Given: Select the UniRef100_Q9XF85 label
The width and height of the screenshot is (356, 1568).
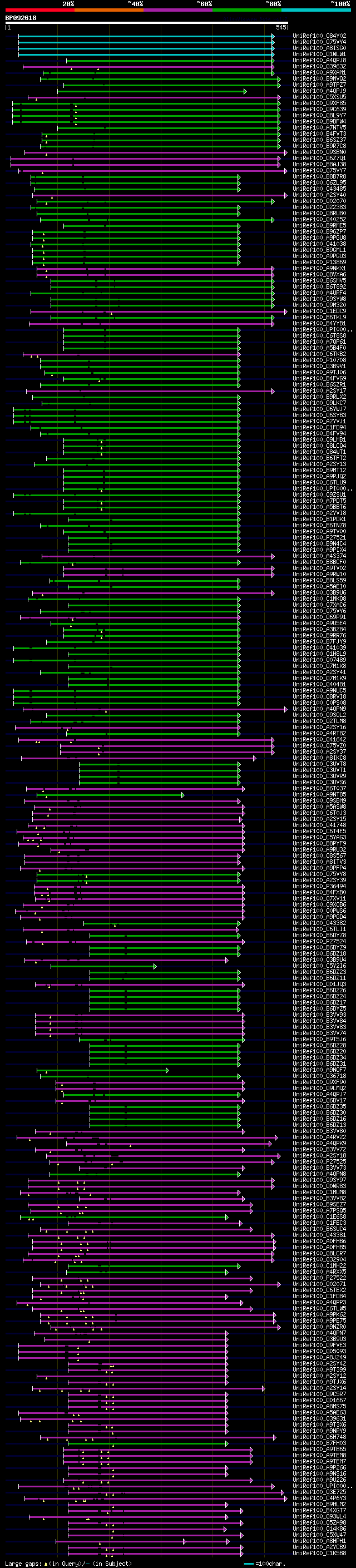Looking at the screenshot, I should 319,103.
